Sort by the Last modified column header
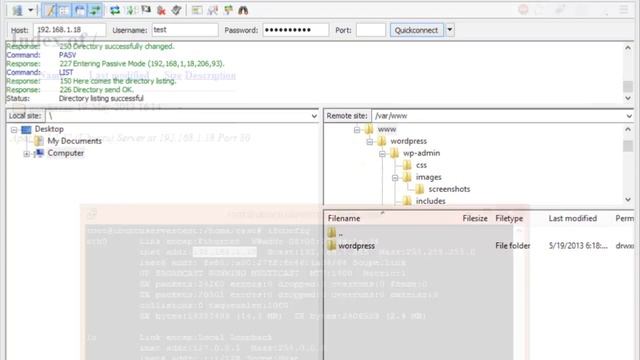This screenshot has height=360, width=640. coord(572,218)
